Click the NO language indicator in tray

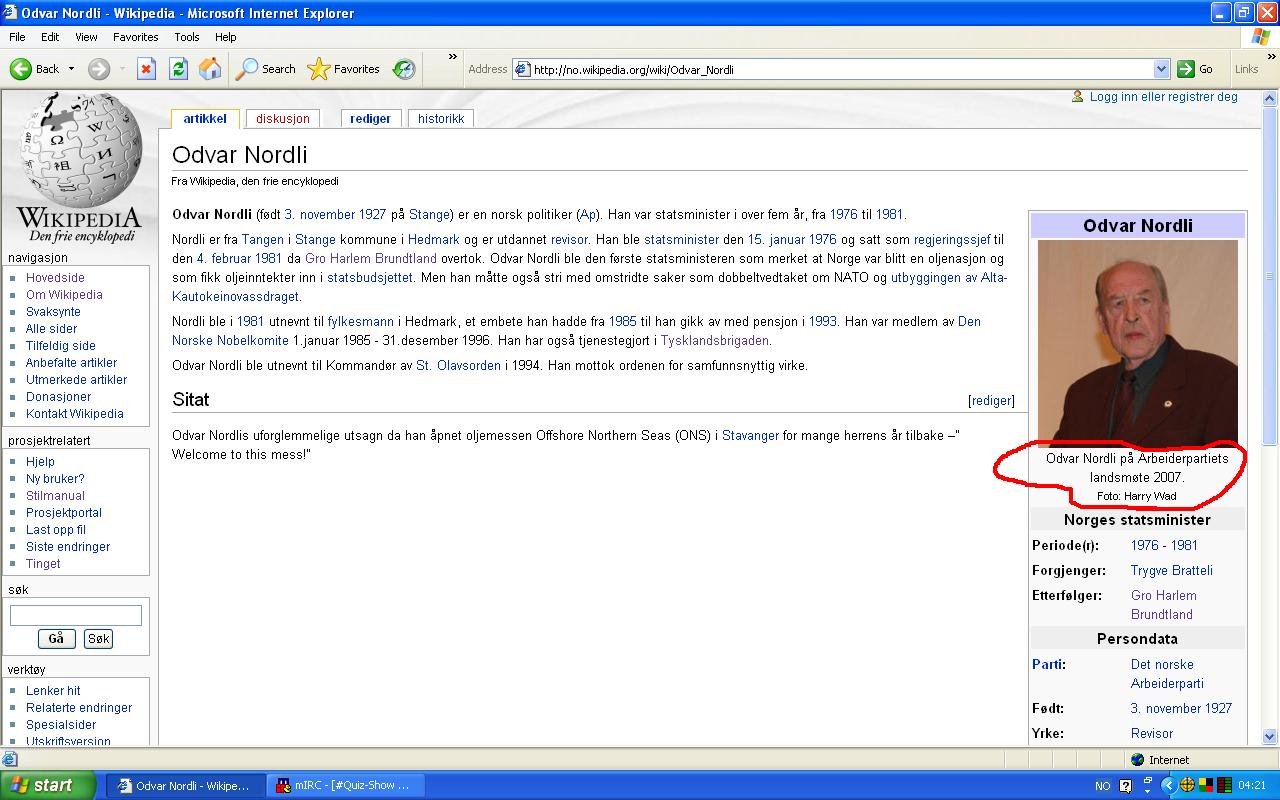click(1103, 786)
